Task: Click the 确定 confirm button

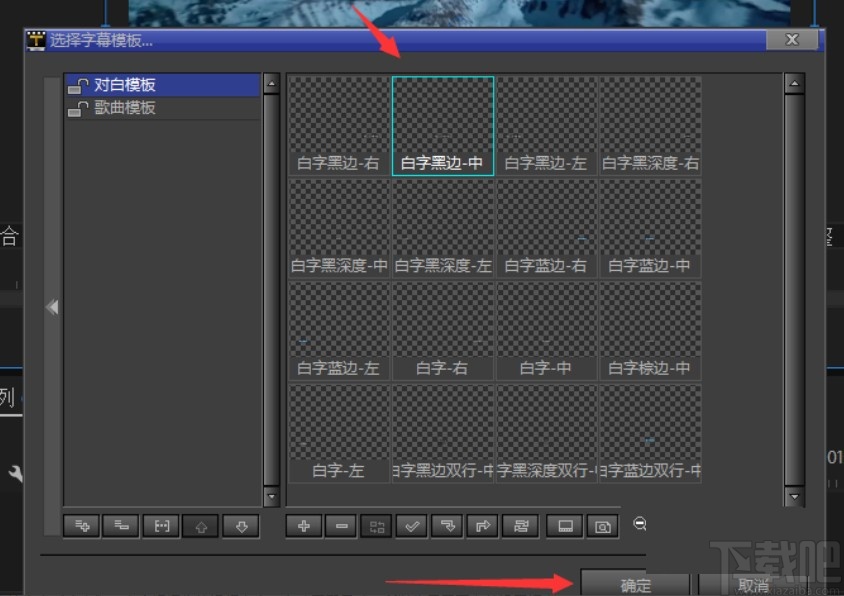Action: tap(635, 584)
